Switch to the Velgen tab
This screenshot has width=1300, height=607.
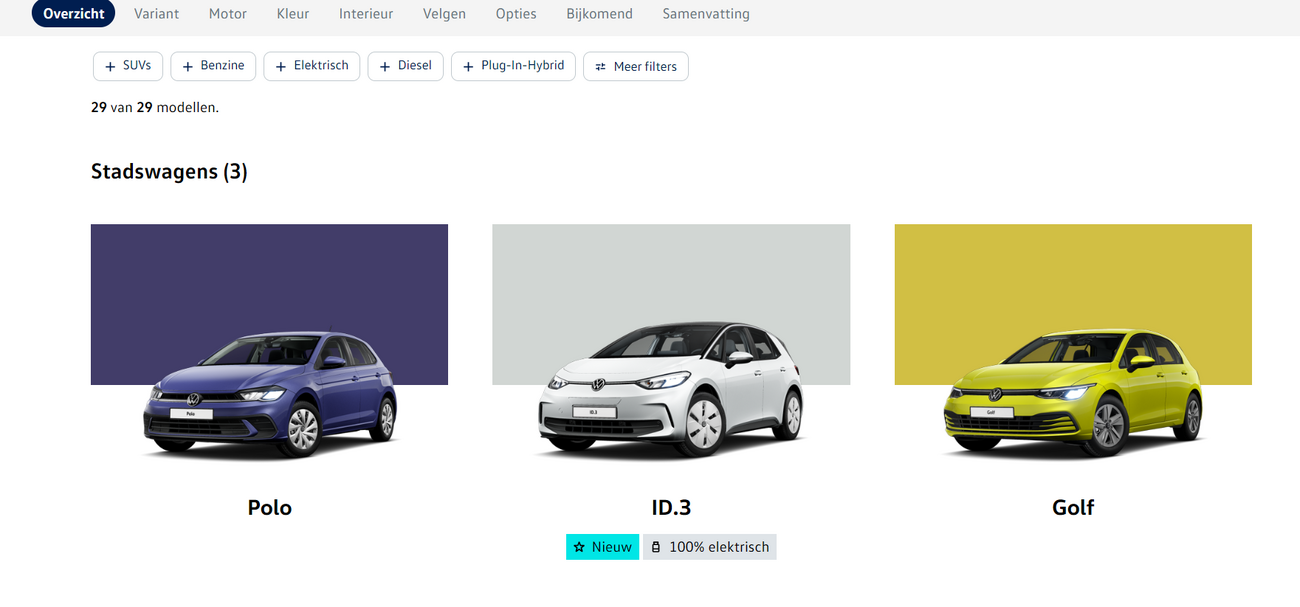tap(444, 14)
